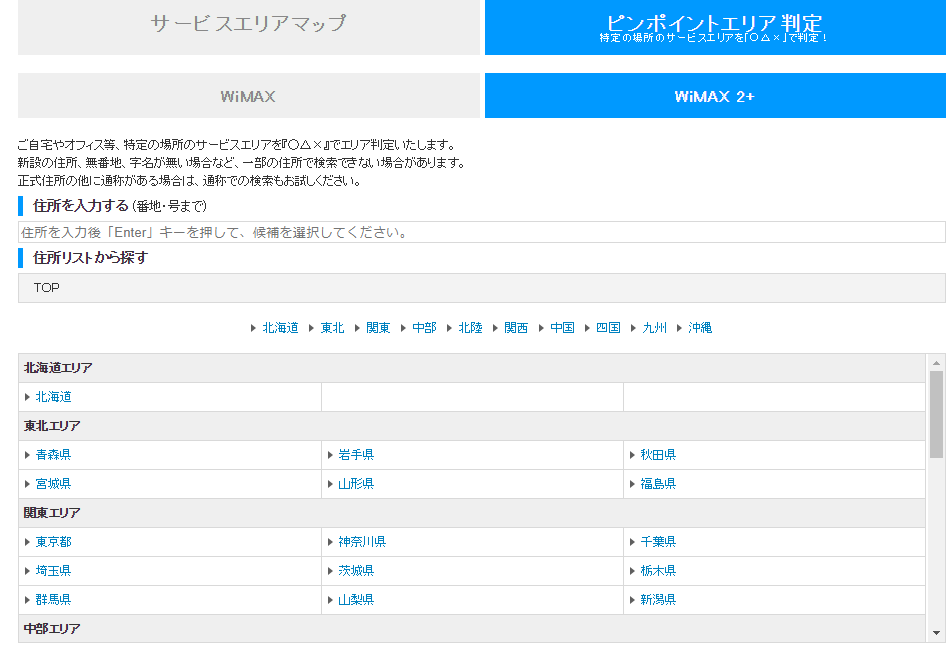
Task: Open the ピンポイントエリア判定 tab
Action: click(714, 27)
